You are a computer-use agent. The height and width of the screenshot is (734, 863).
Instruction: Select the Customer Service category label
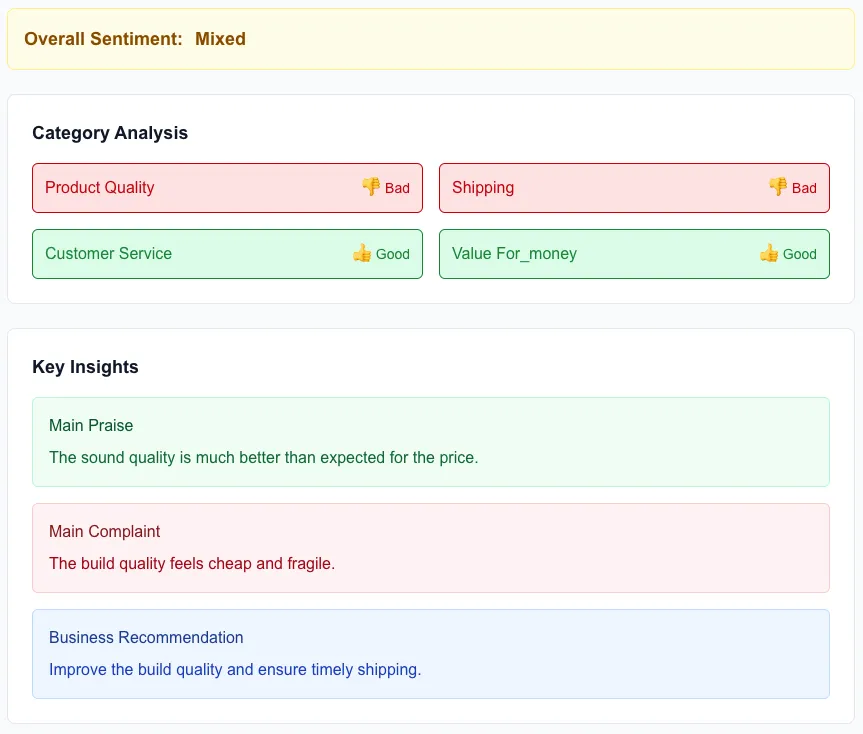coord(109,254)
